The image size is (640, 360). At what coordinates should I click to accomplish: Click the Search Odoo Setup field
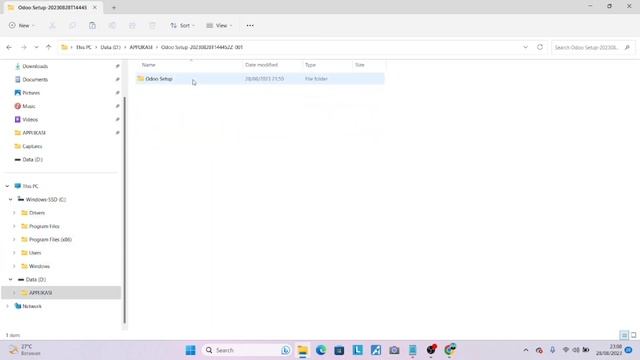pos(593,47)
